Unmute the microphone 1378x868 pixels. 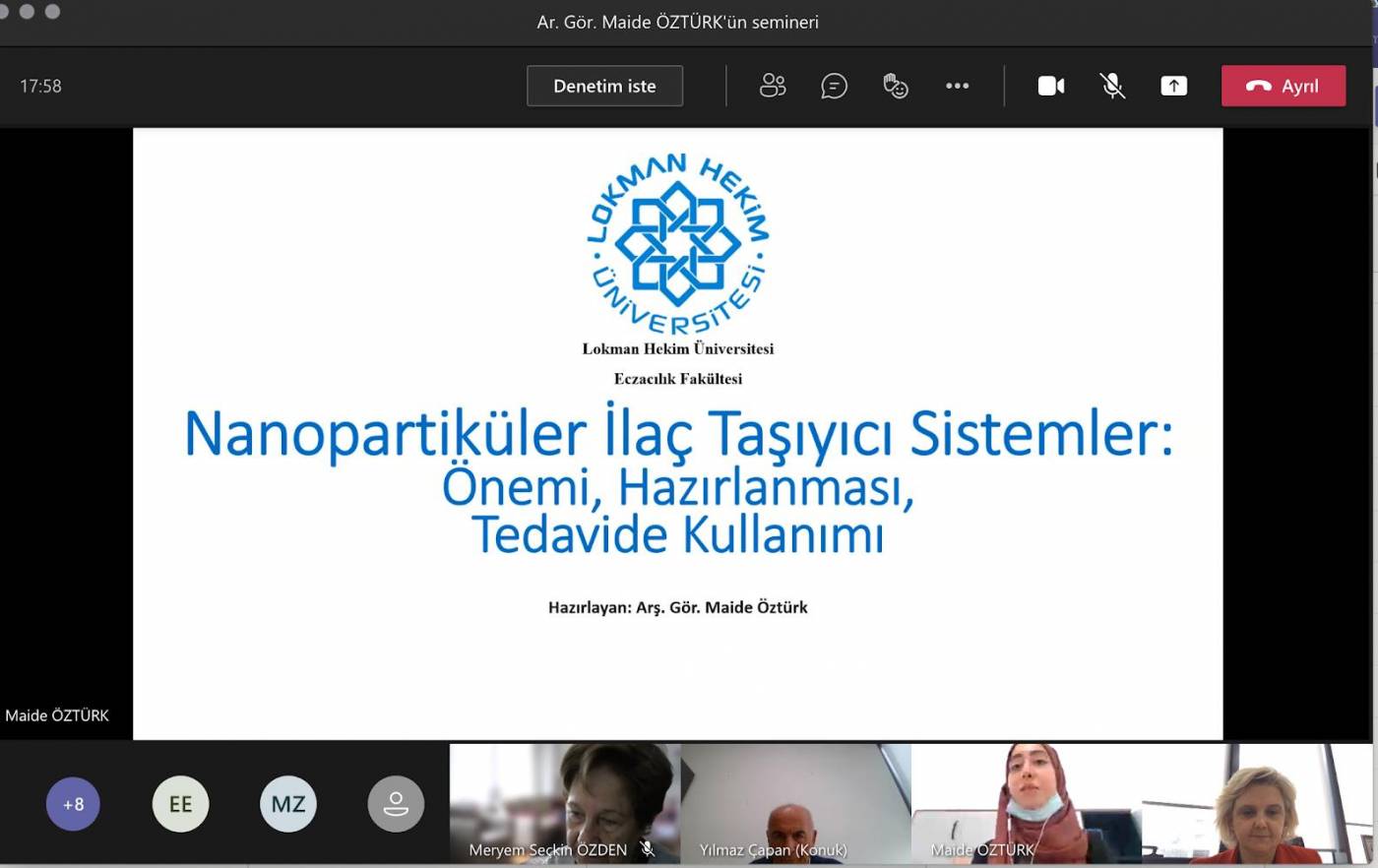[x=1112, y=86]
